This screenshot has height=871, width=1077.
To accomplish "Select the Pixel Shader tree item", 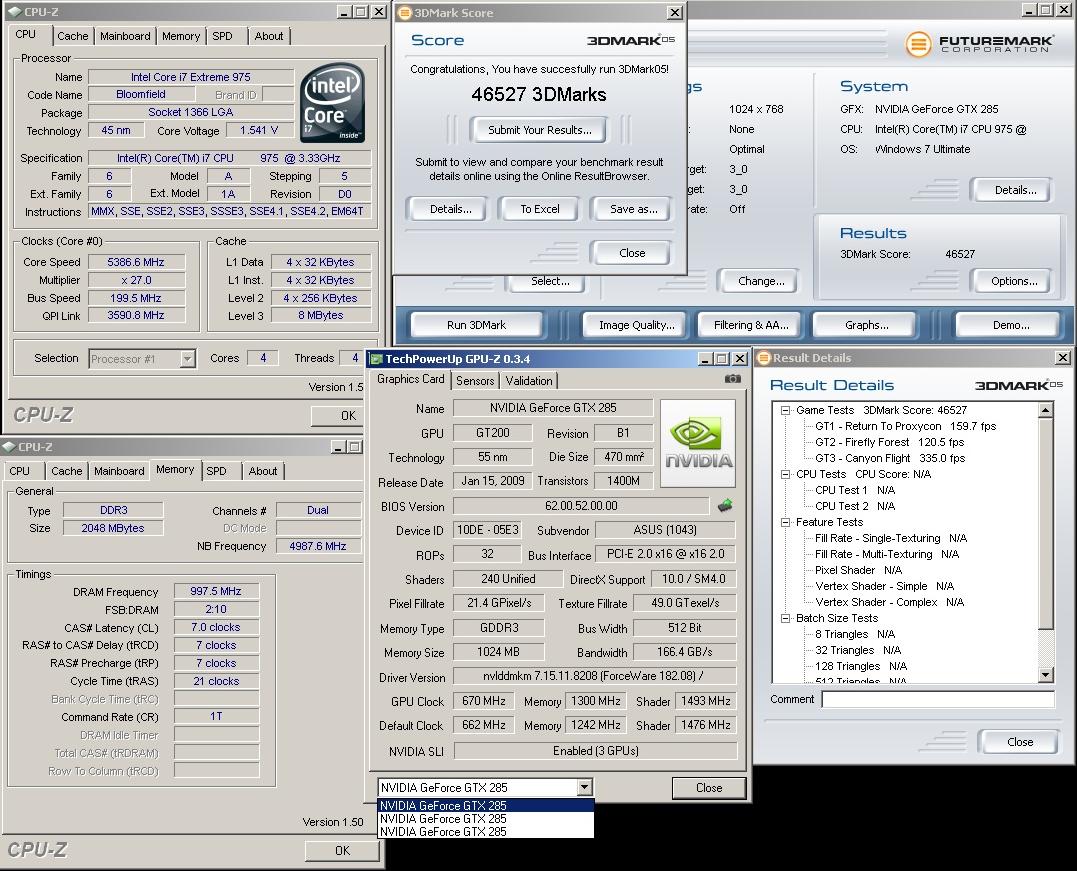I will [x=859, y=570].
